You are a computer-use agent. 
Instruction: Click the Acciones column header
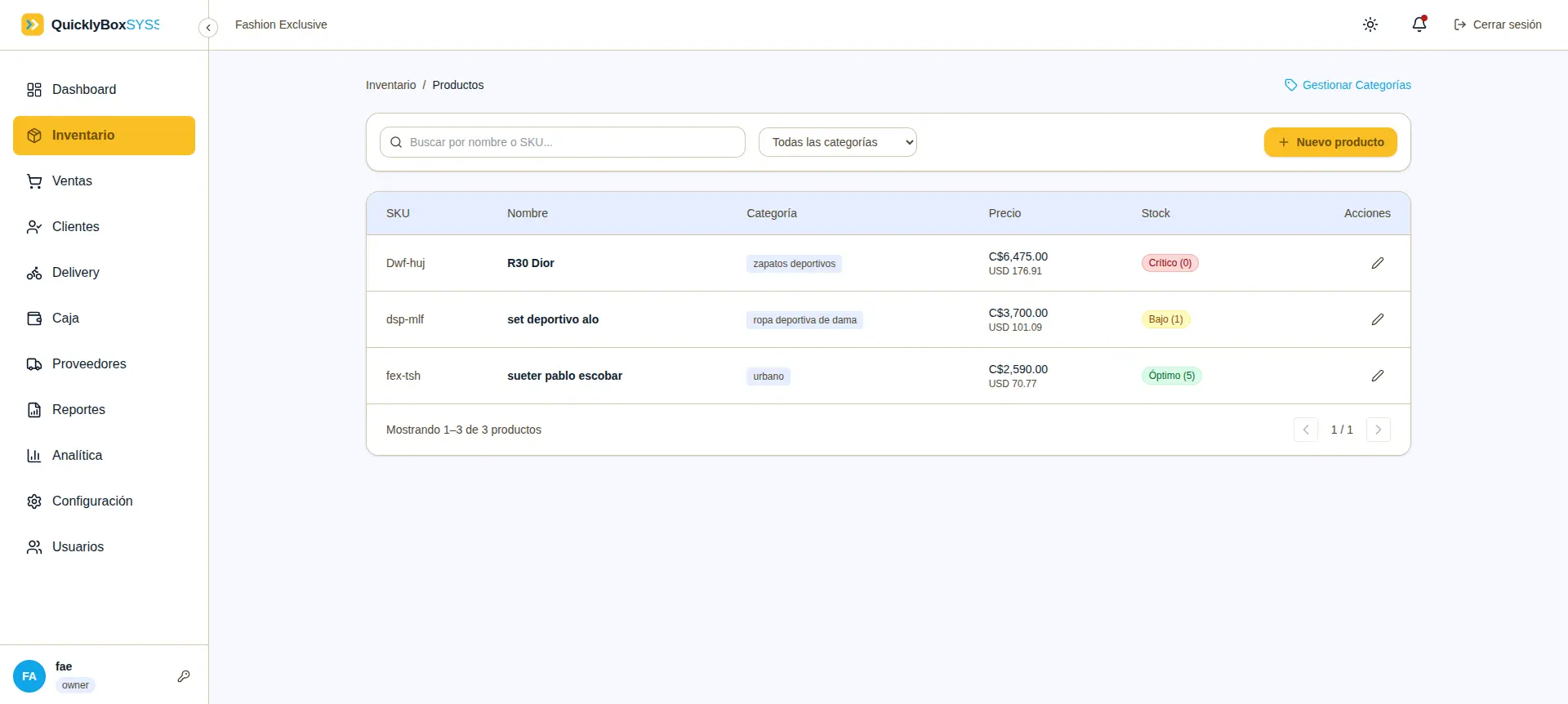point(1367,213)
